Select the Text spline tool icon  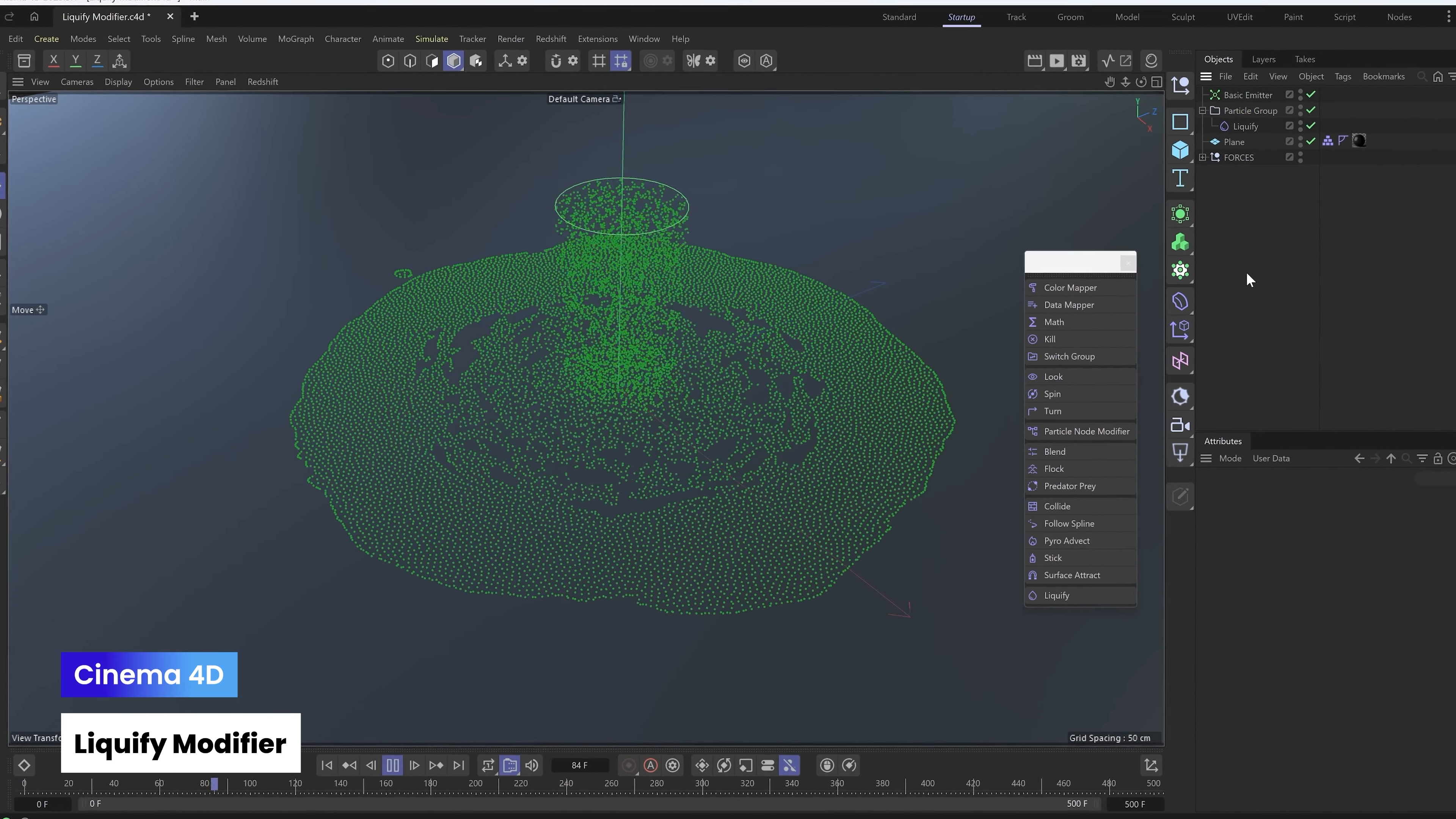tap(1180, 179)
